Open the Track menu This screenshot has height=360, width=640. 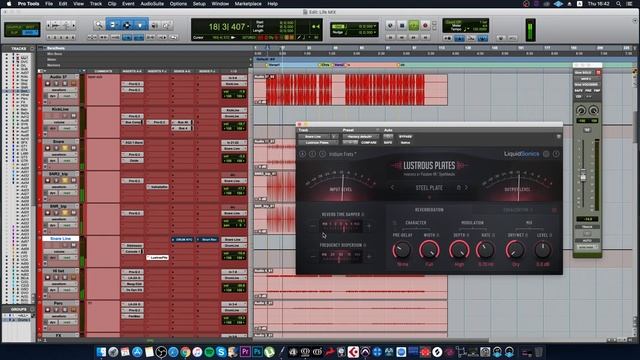(x=96, y=4)
